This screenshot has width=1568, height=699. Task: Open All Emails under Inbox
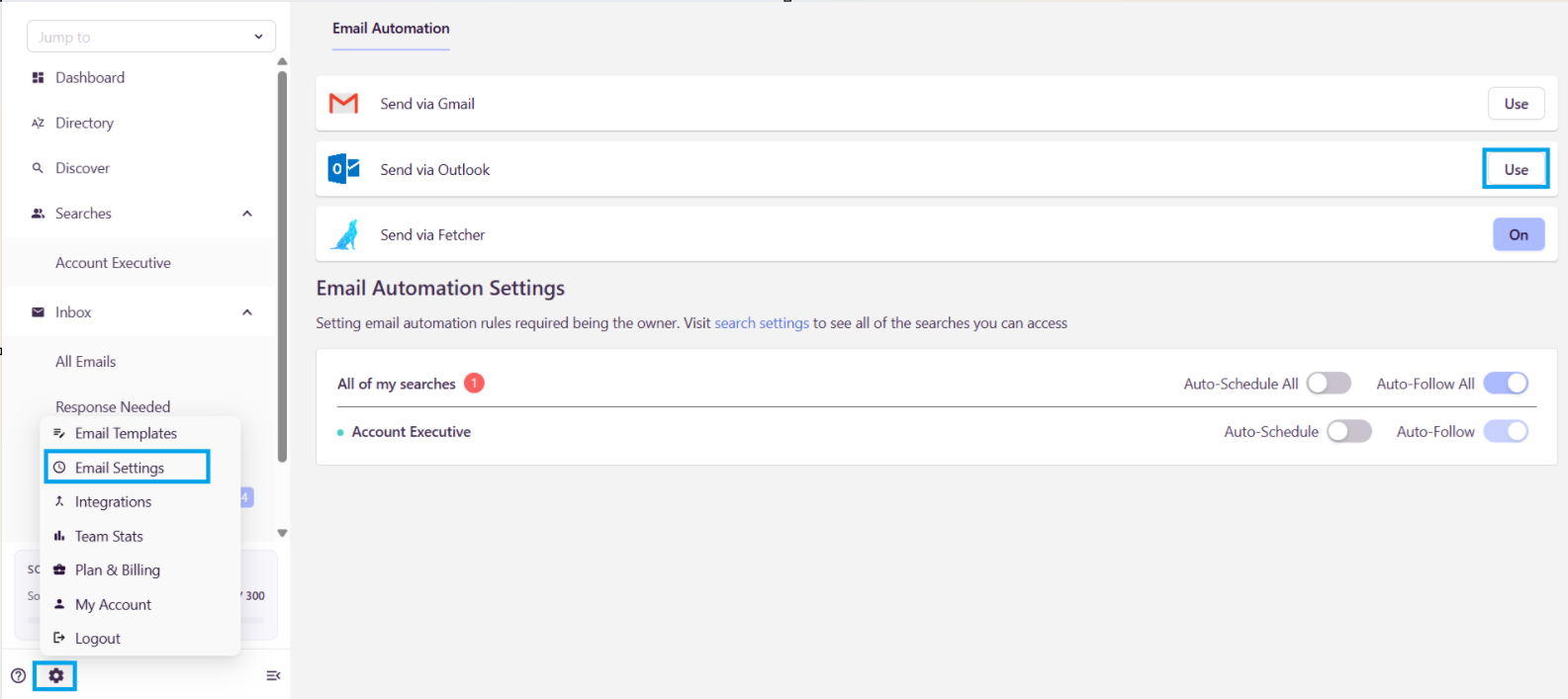coord(86,362)
